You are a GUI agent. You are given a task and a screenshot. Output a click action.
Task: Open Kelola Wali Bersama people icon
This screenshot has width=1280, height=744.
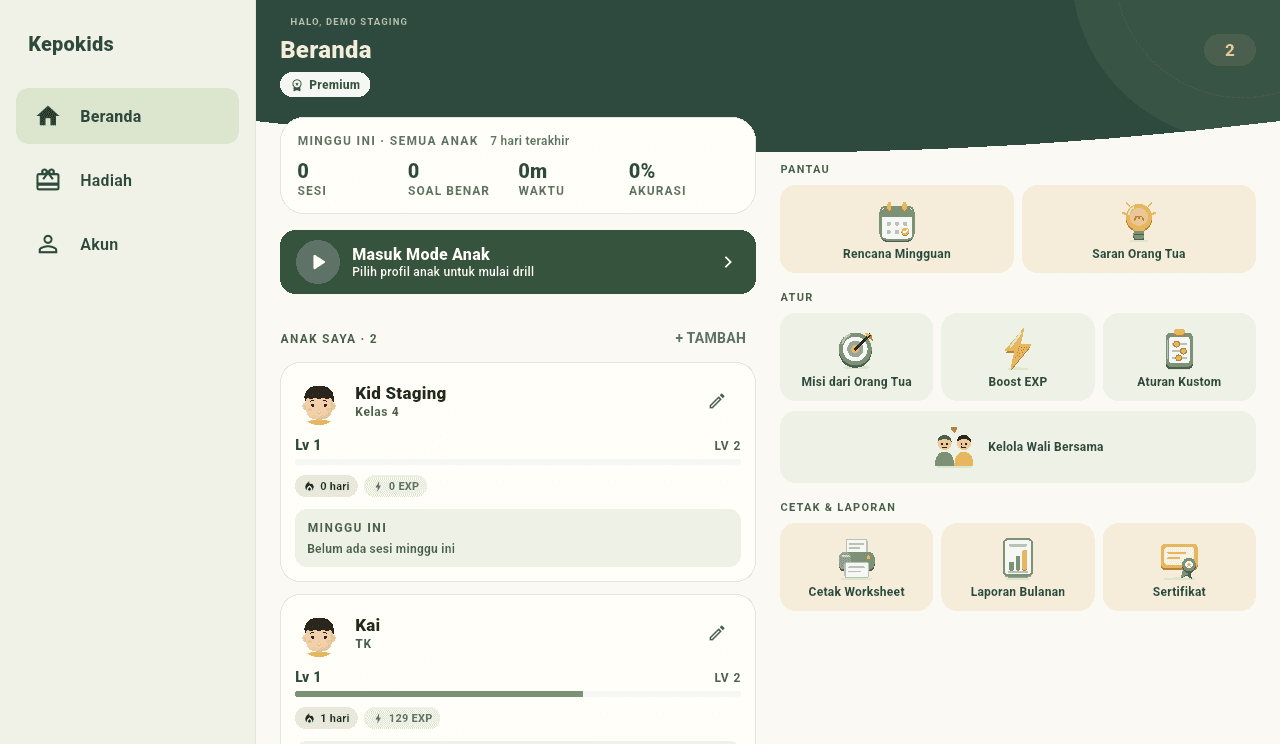(954, 447)
